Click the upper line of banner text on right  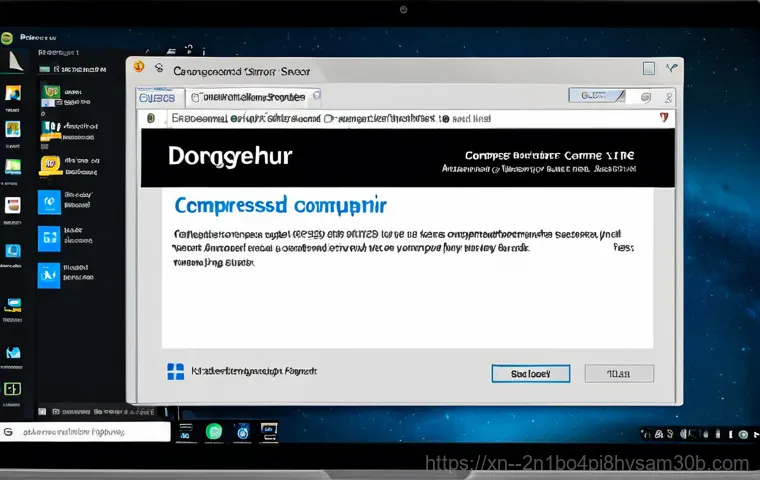[x=549, y=156]
